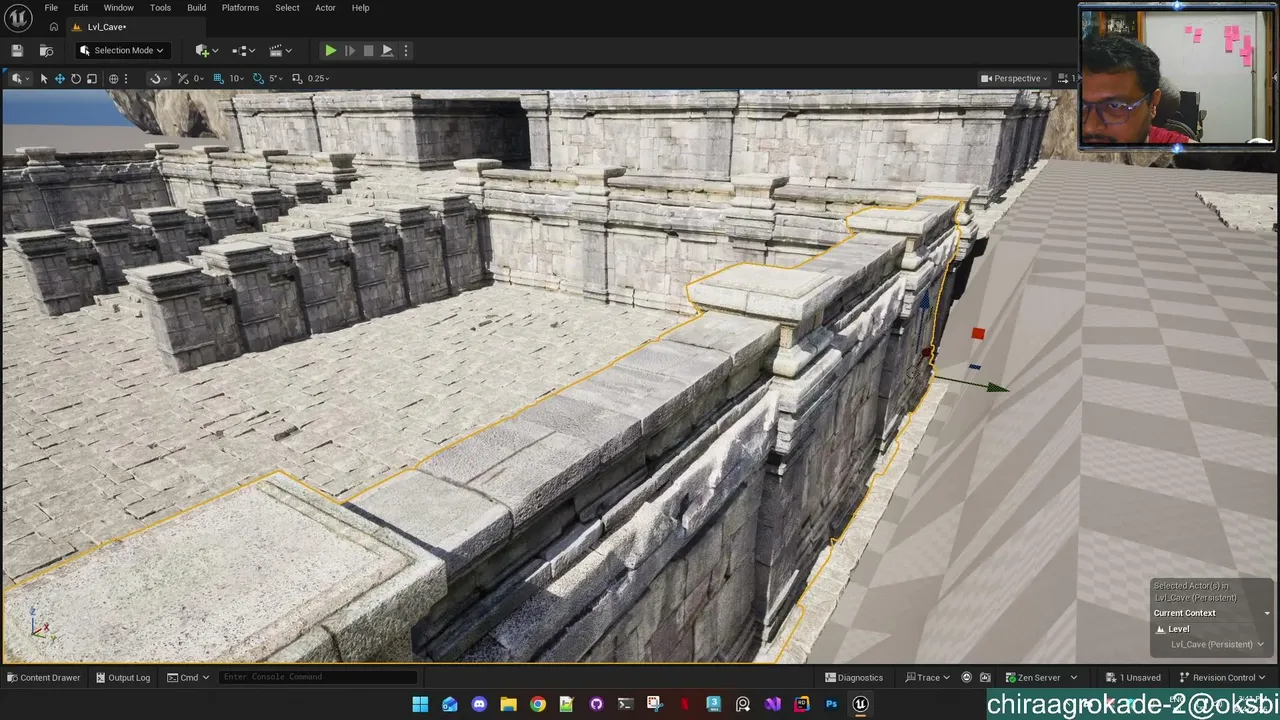The height and width of the screenshot is (720, 1280).
Task: Open the Lvl_Cave (Persistent) level dropdown
Action: pos(1217,645)
